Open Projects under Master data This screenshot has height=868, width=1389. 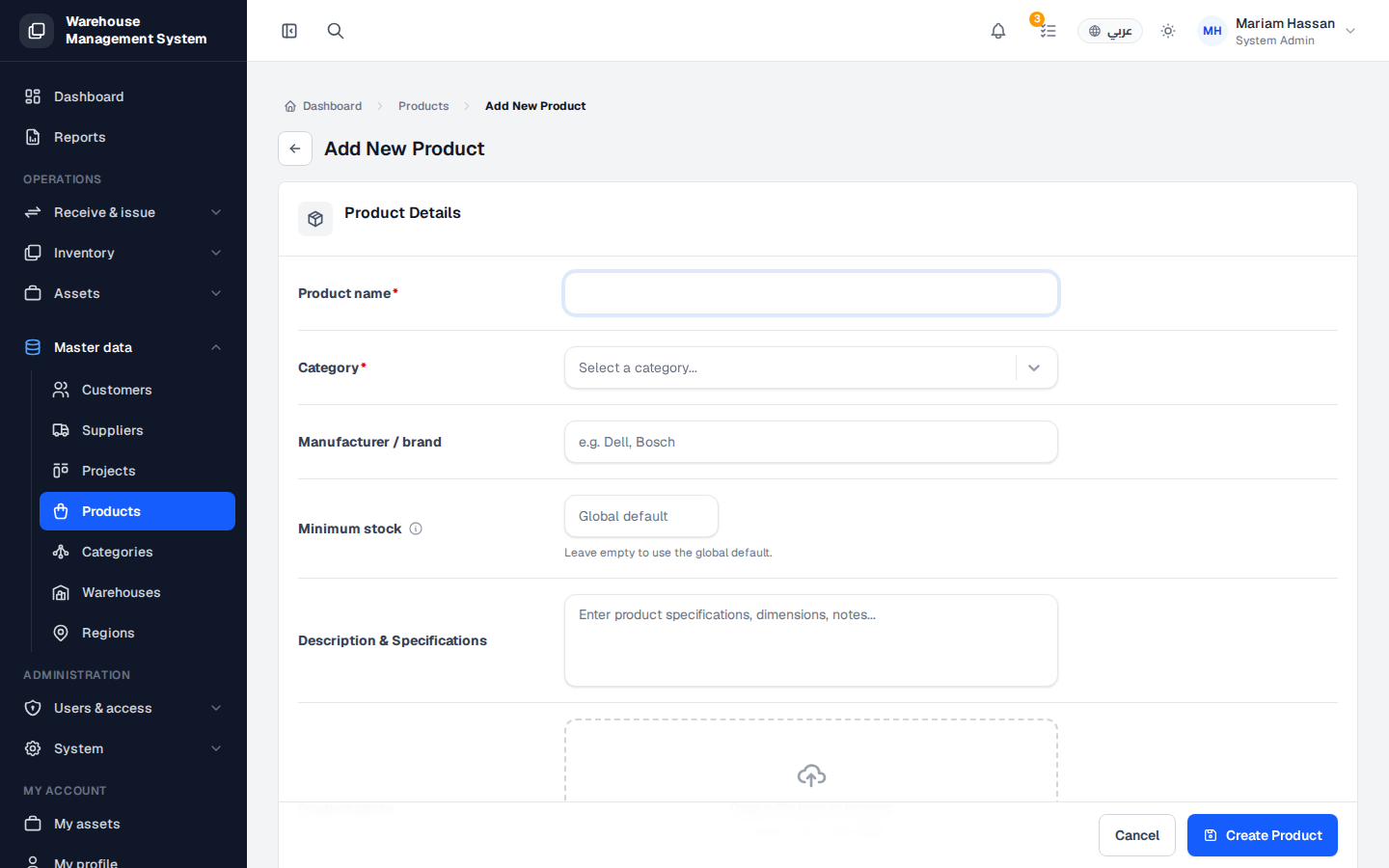coord(137,471)
